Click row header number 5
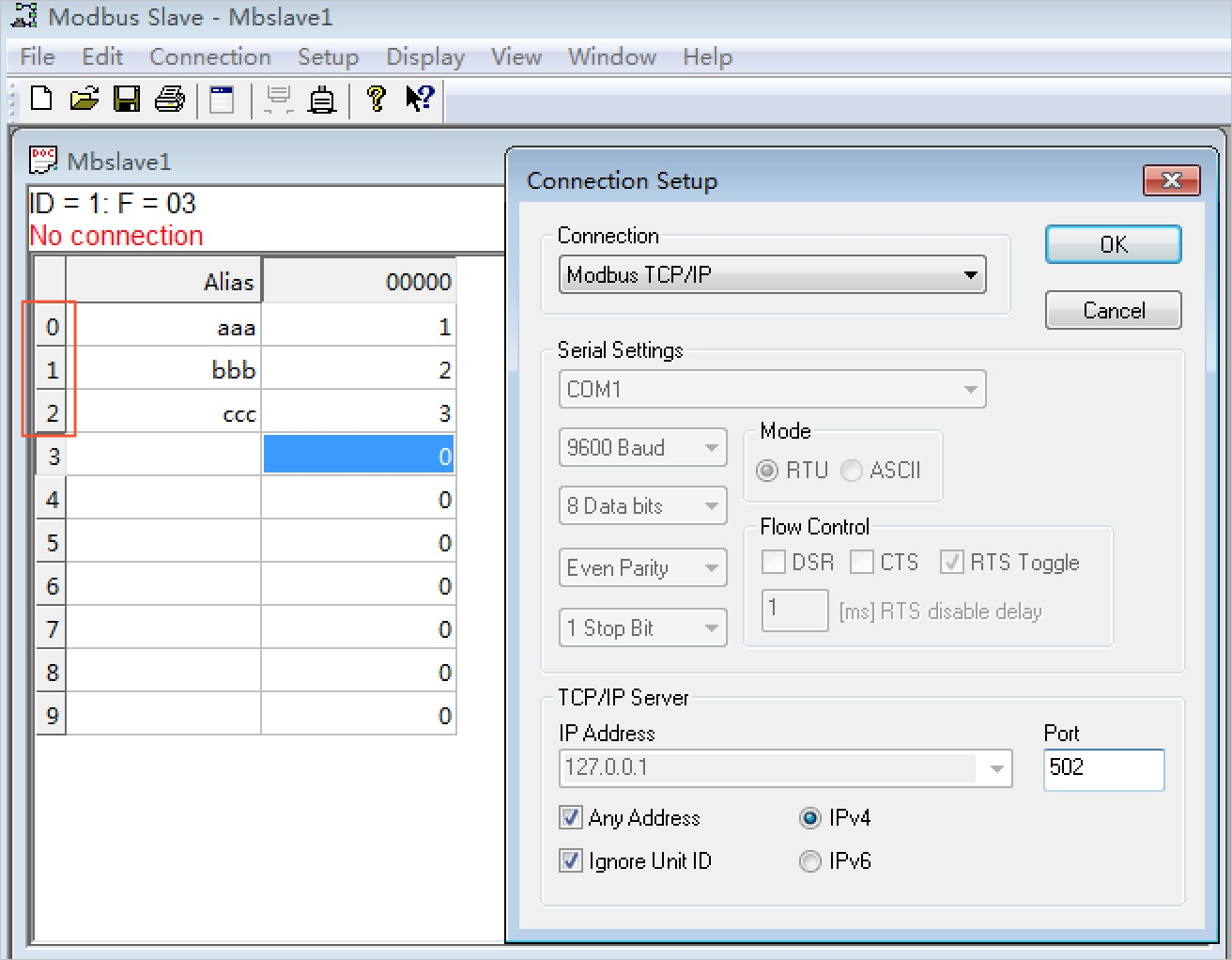This screenshot has width=1232, height=960. point(52,542)
